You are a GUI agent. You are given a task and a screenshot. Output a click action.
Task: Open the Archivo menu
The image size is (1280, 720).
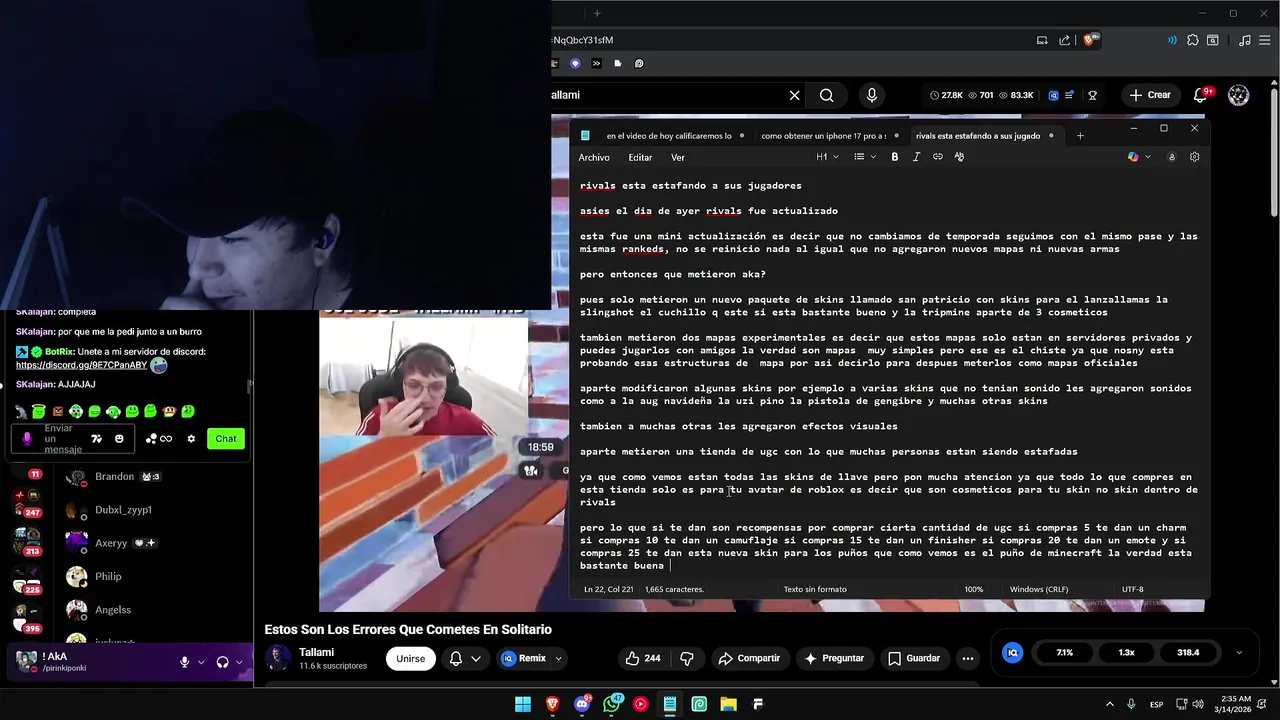(x=593, y=157)
